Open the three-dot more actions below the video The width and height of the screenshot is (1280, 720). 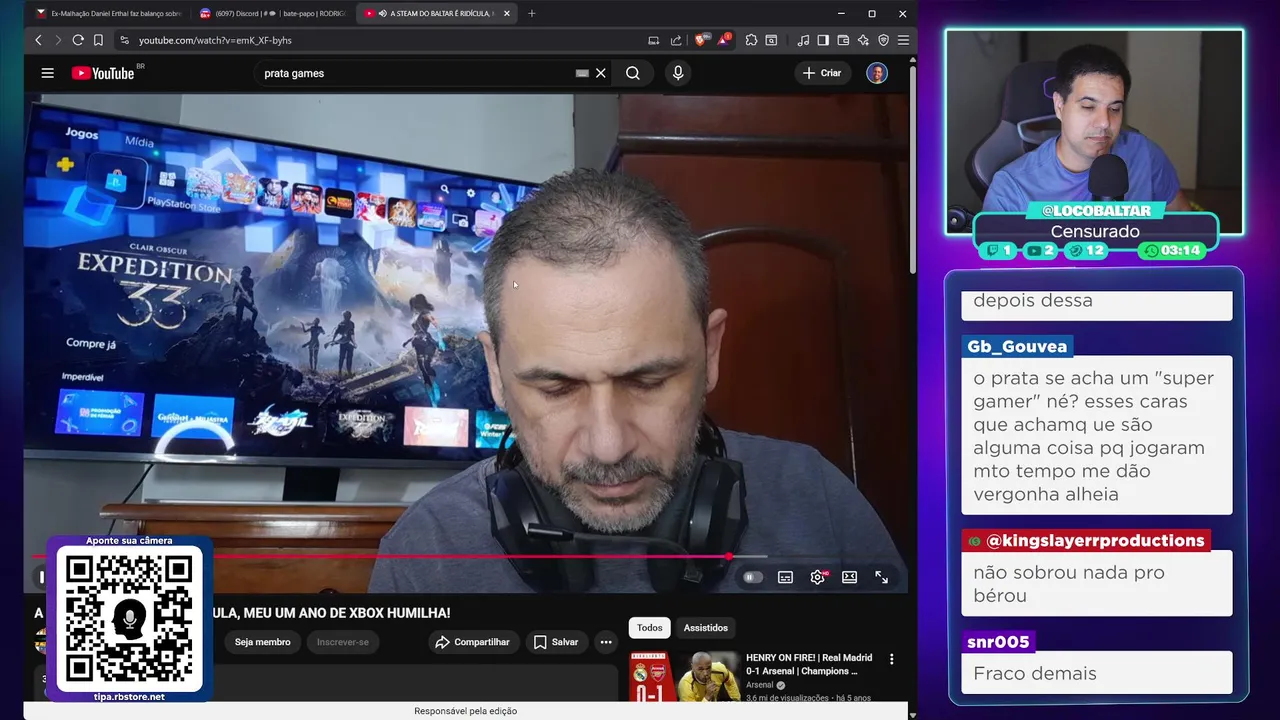click(x=606, y=642)
